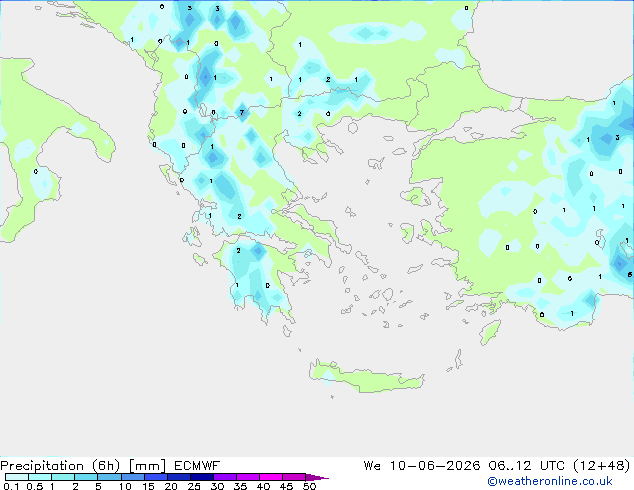Click the [mm] unit label
Screen dimensions: 634x490
pyautogui.click(x=148, y=466)
